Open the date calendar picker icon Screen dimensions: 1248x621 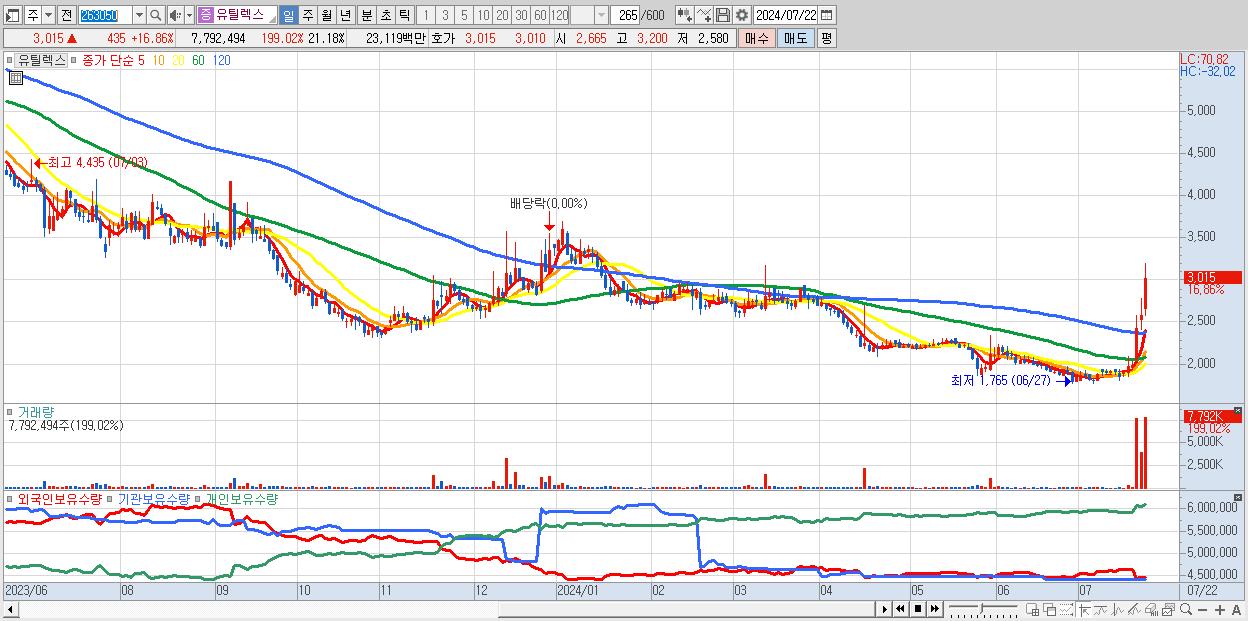(826, 15)
